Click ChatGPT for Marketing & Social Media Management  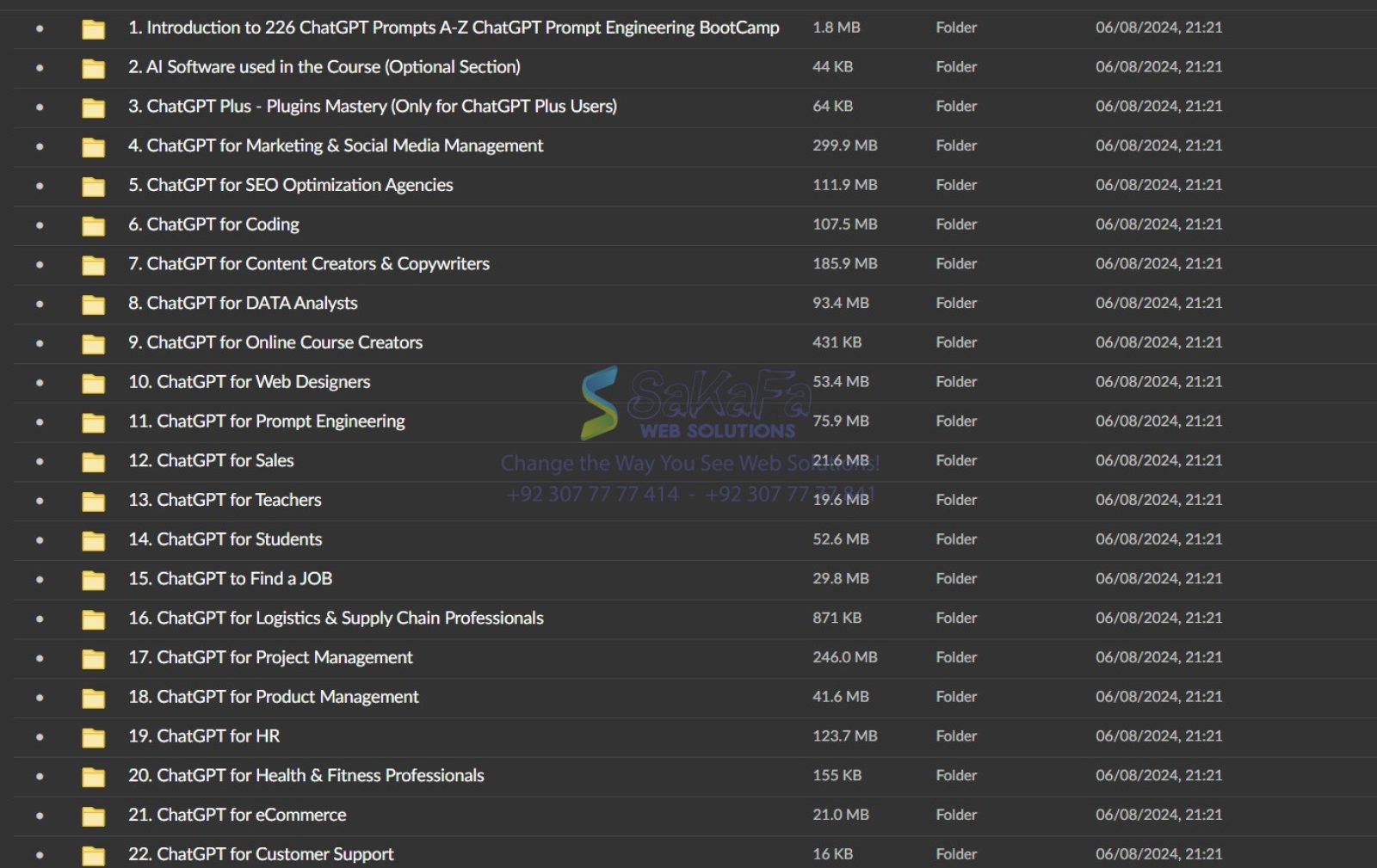(336, 146)
